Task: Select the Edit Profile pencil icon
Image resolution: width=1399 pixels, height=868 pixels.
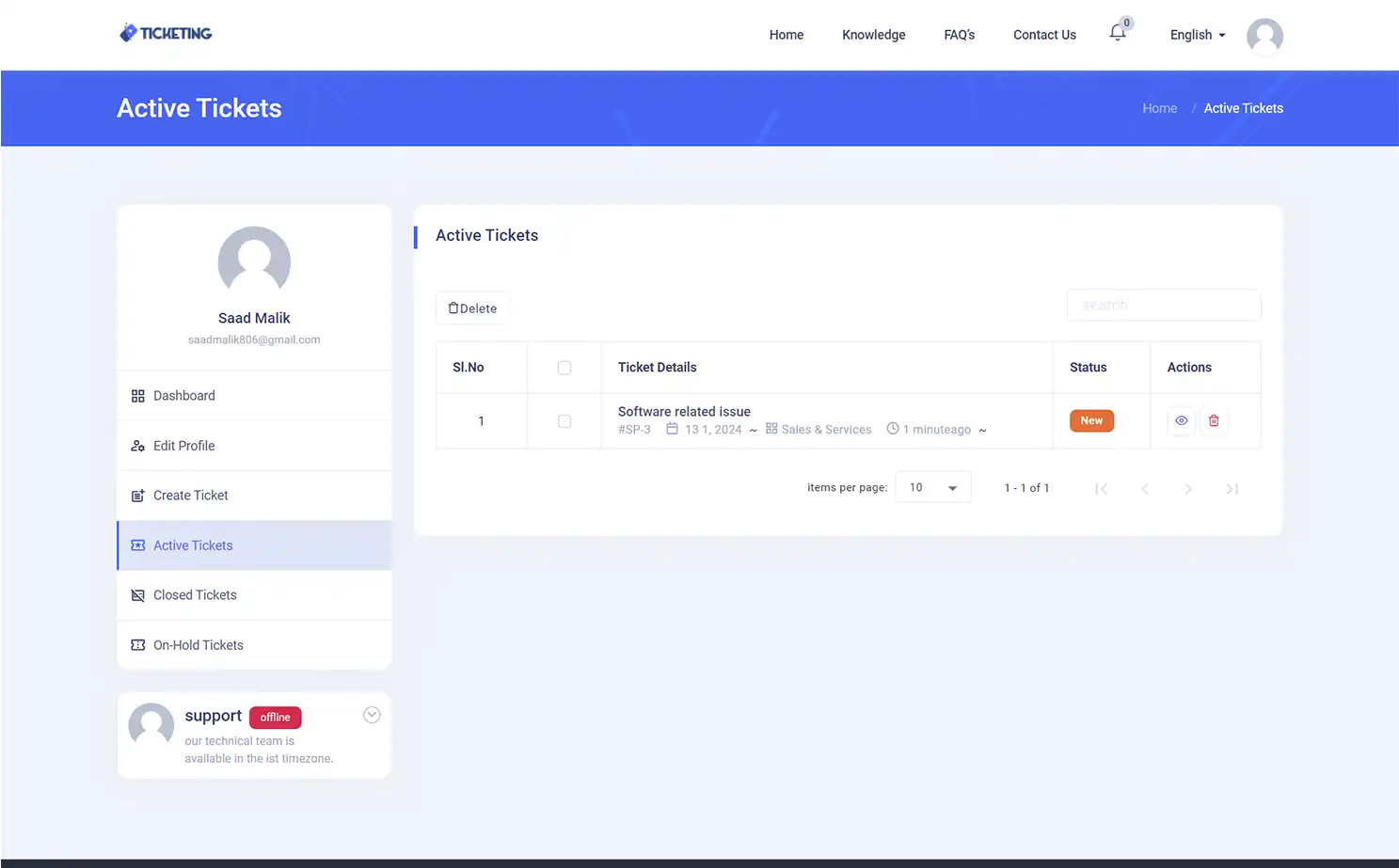Action: (137, 445)
